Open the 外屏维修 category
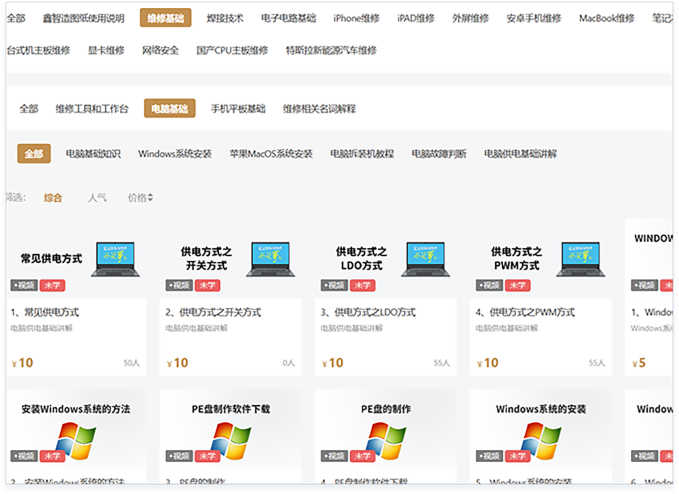This screenshot has width=679, height=494. pyautogui.click(x=470, y=18)
